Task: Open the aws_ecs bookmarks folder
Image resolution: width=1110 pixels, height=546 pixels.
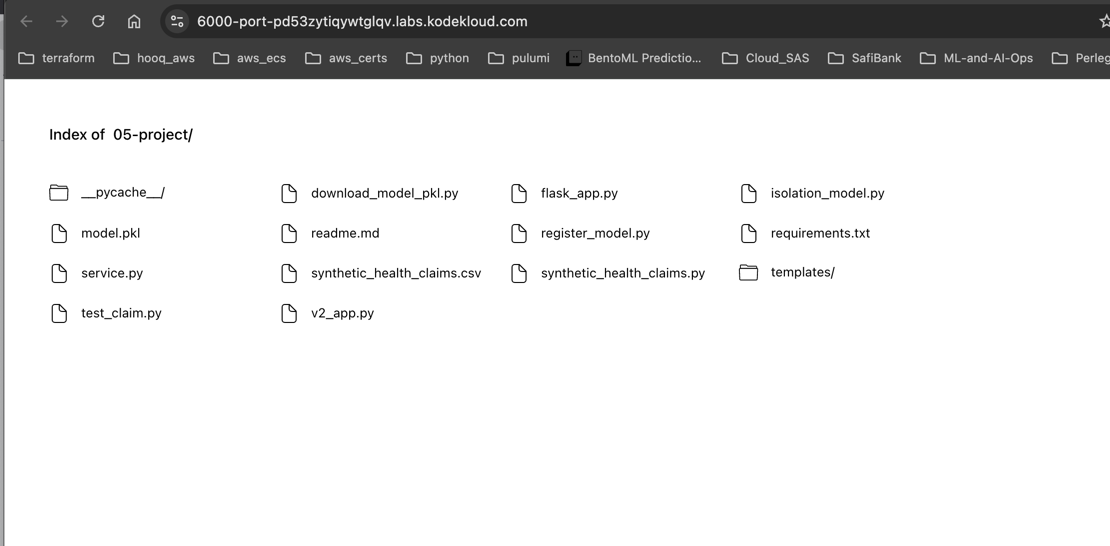Action: pyautogui.click(x=249, y=58)
